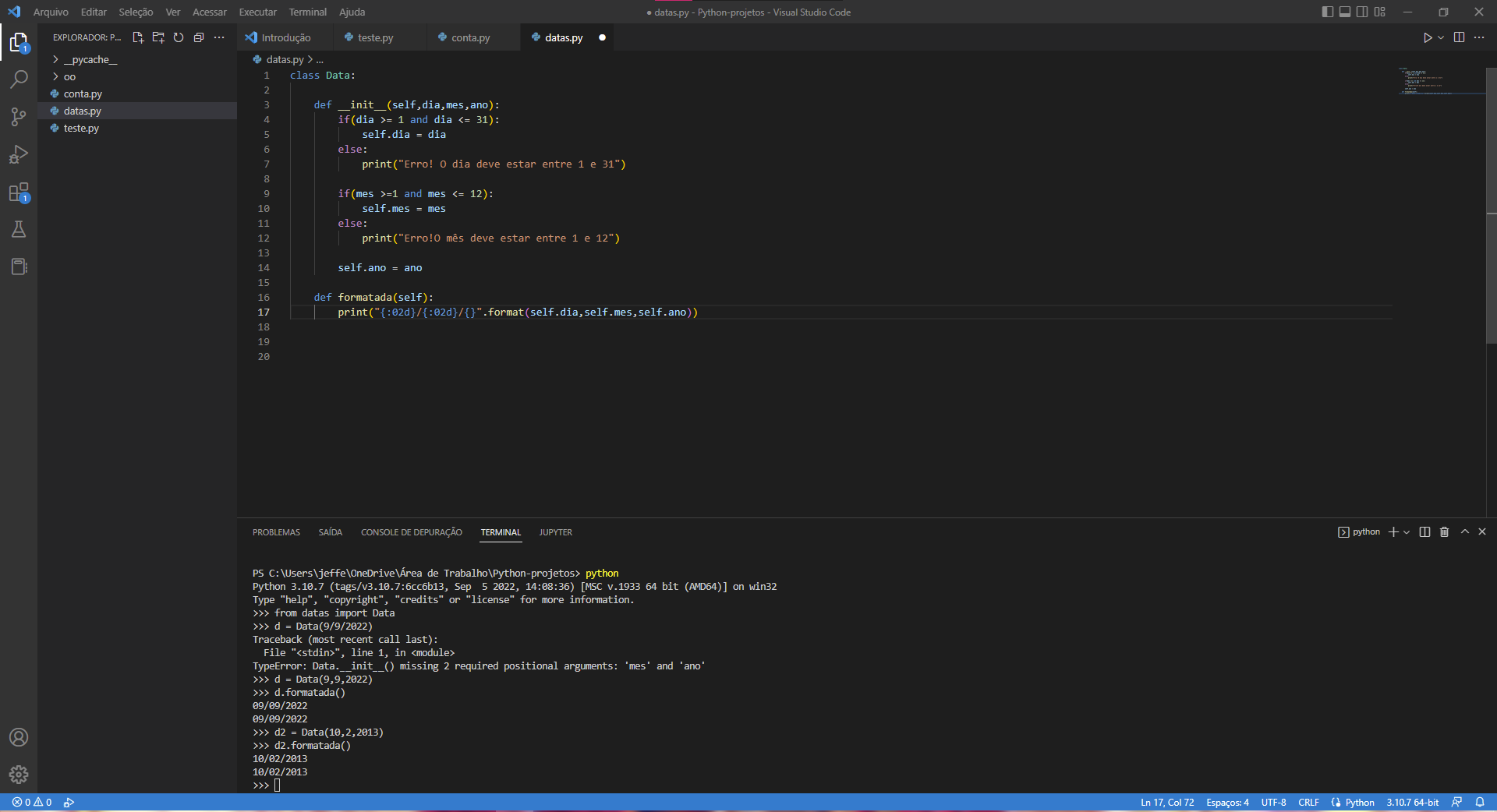The height and width of the screenshot is (812, 1497).
Task: Click the Ln 17, Col 72 status item
Action: [x=1167, y=802]
